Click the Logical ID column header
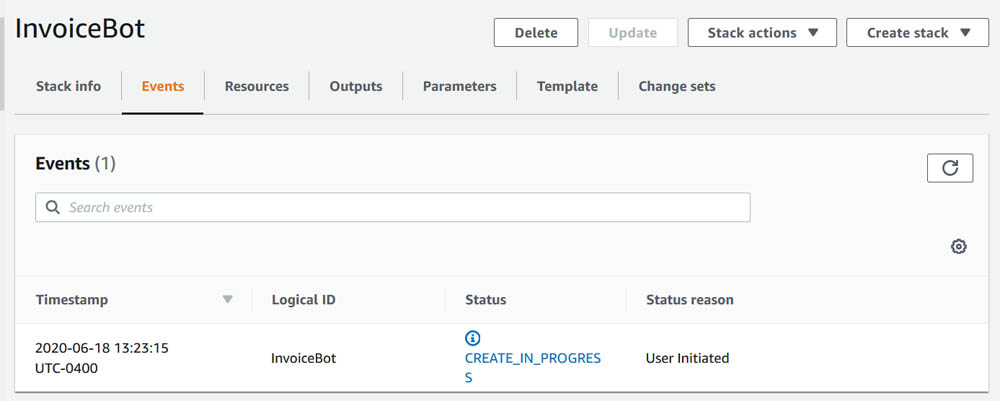The width and height of the screenshot is (1000, 401). click(x=304, y=300)
